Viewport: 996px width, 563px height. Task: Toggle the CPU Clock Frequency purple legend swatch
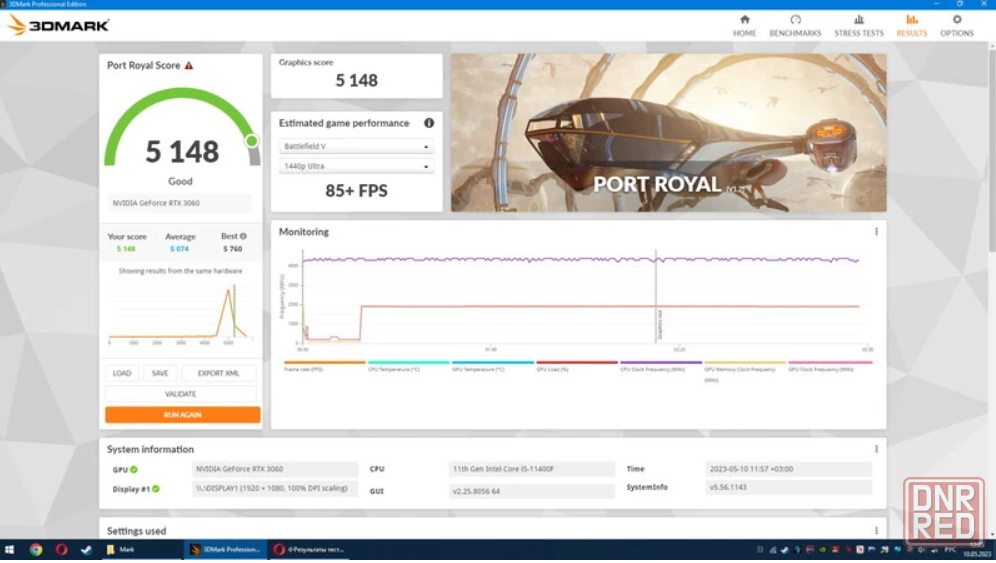(660, 363)
